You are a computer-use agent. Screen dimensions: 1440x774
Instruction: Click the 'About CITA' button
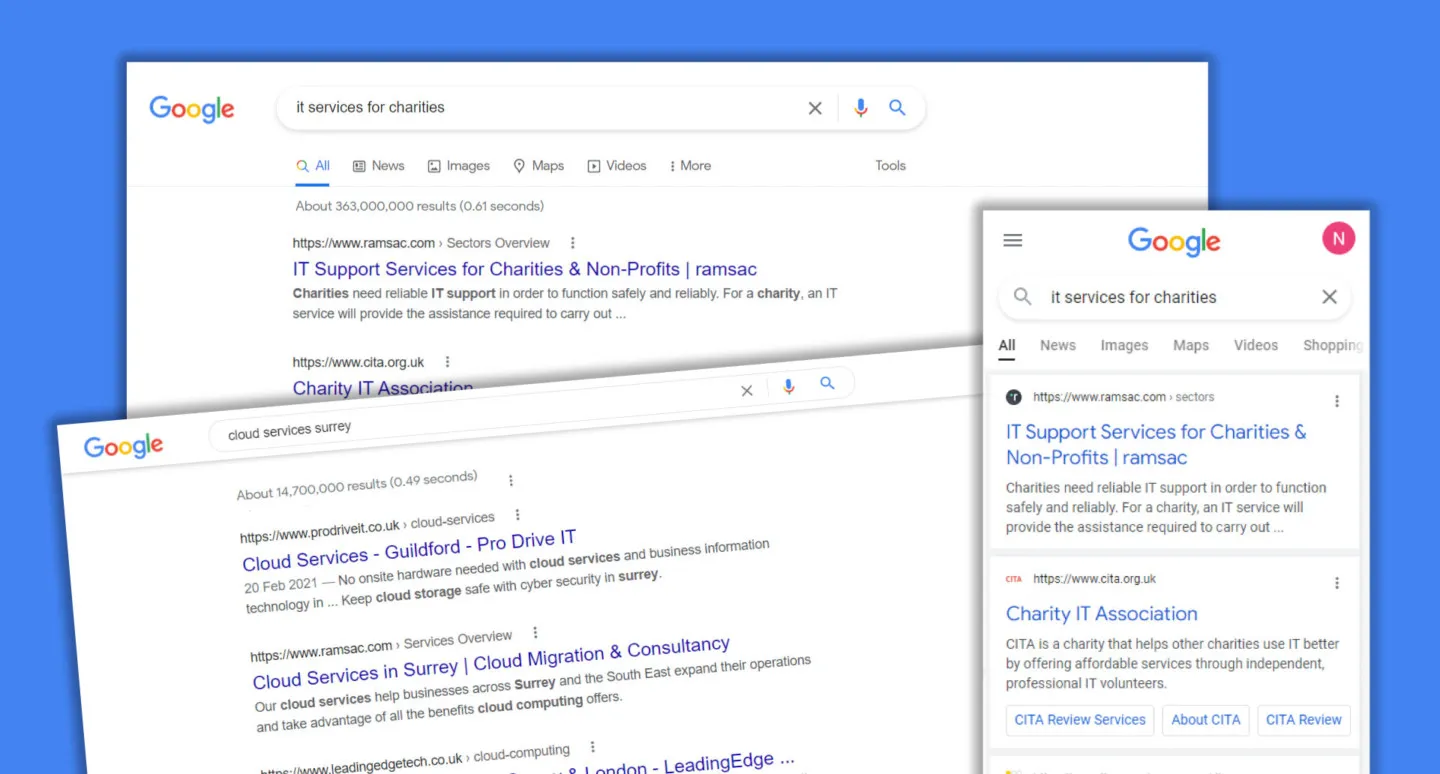1205,720
